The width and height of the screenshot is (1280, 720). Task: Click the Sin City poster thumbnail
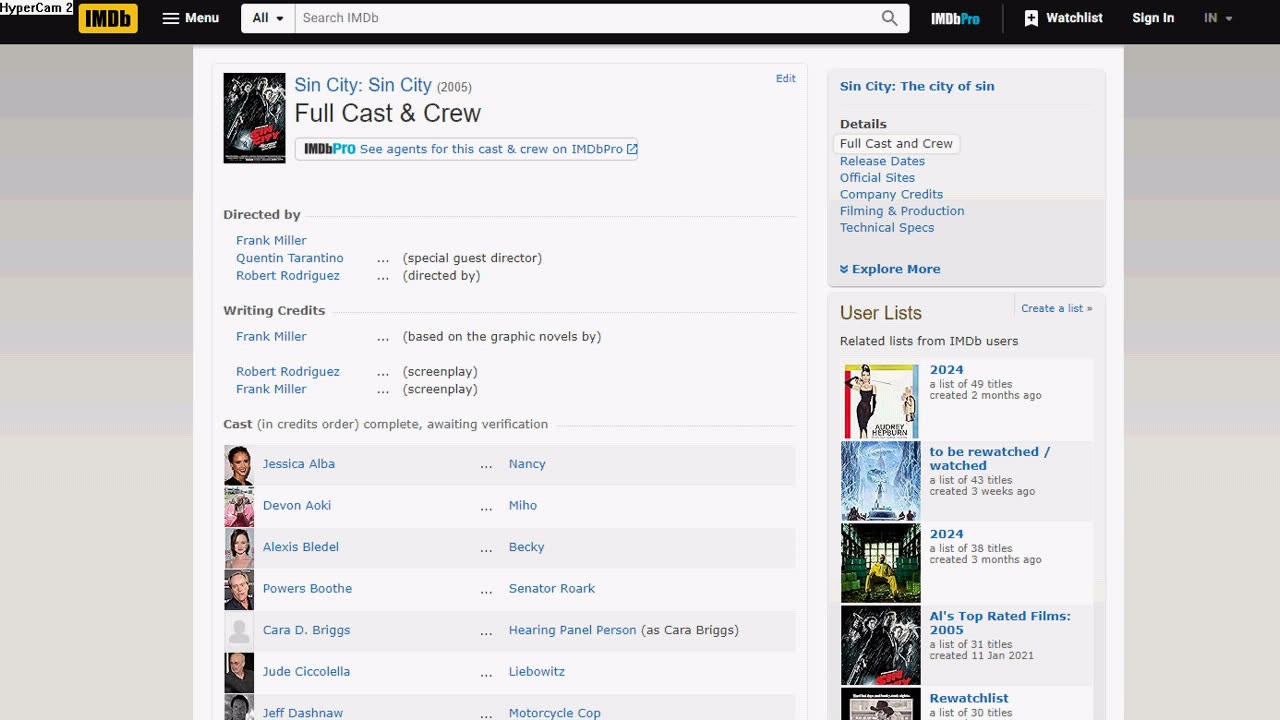point(254,118)
